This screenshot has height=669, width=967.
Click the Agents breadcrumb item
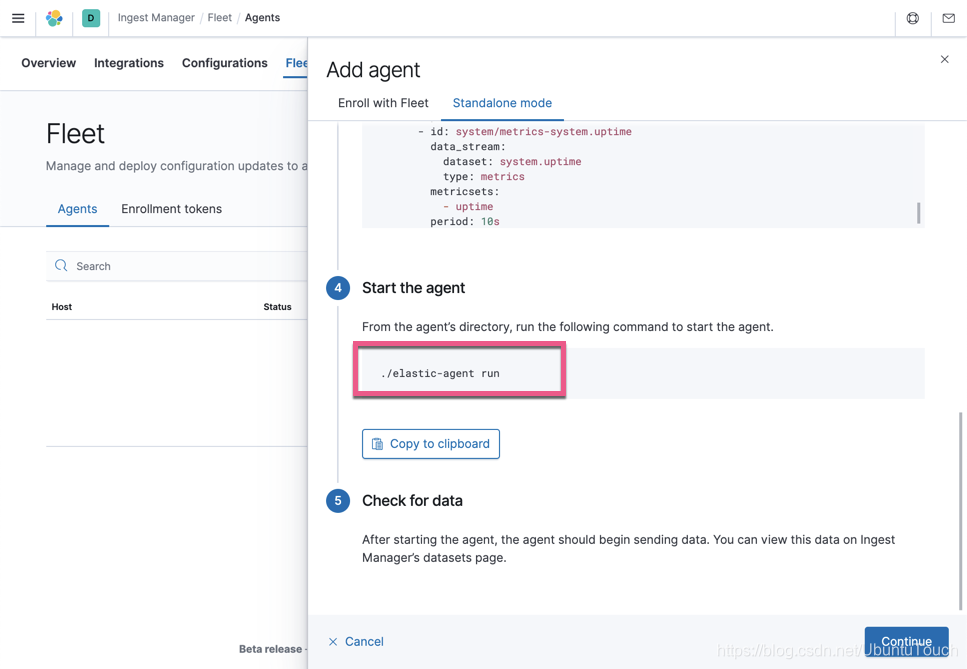tap(262, 18)
